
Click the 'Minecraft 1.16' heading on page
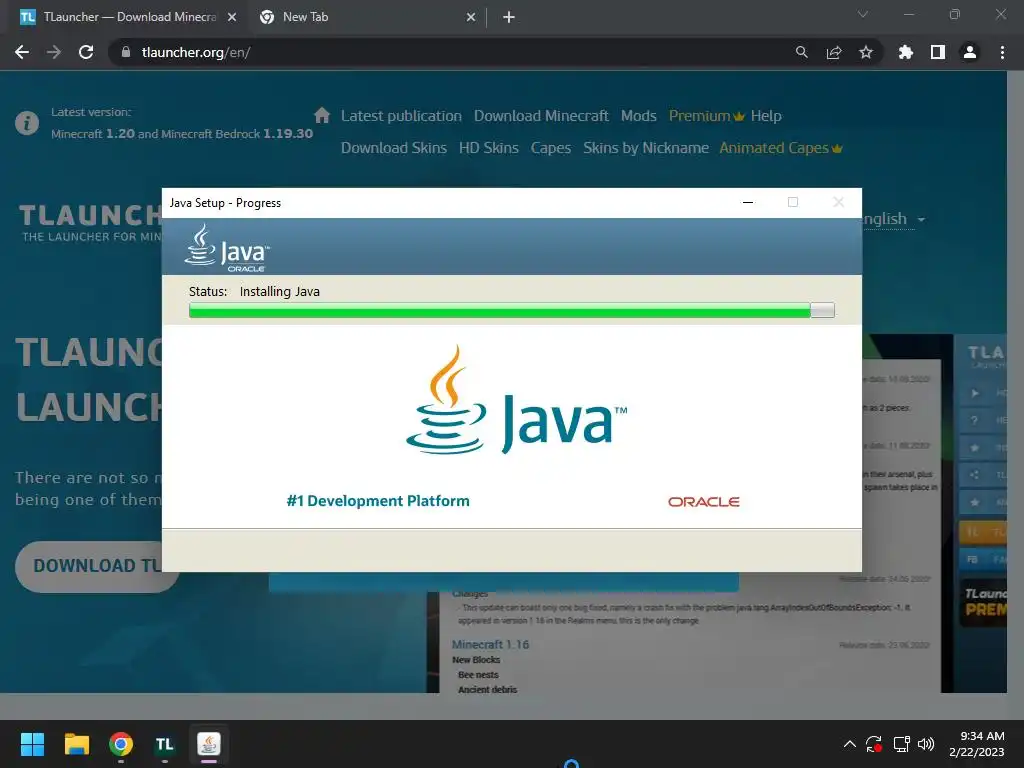(490, 645)
